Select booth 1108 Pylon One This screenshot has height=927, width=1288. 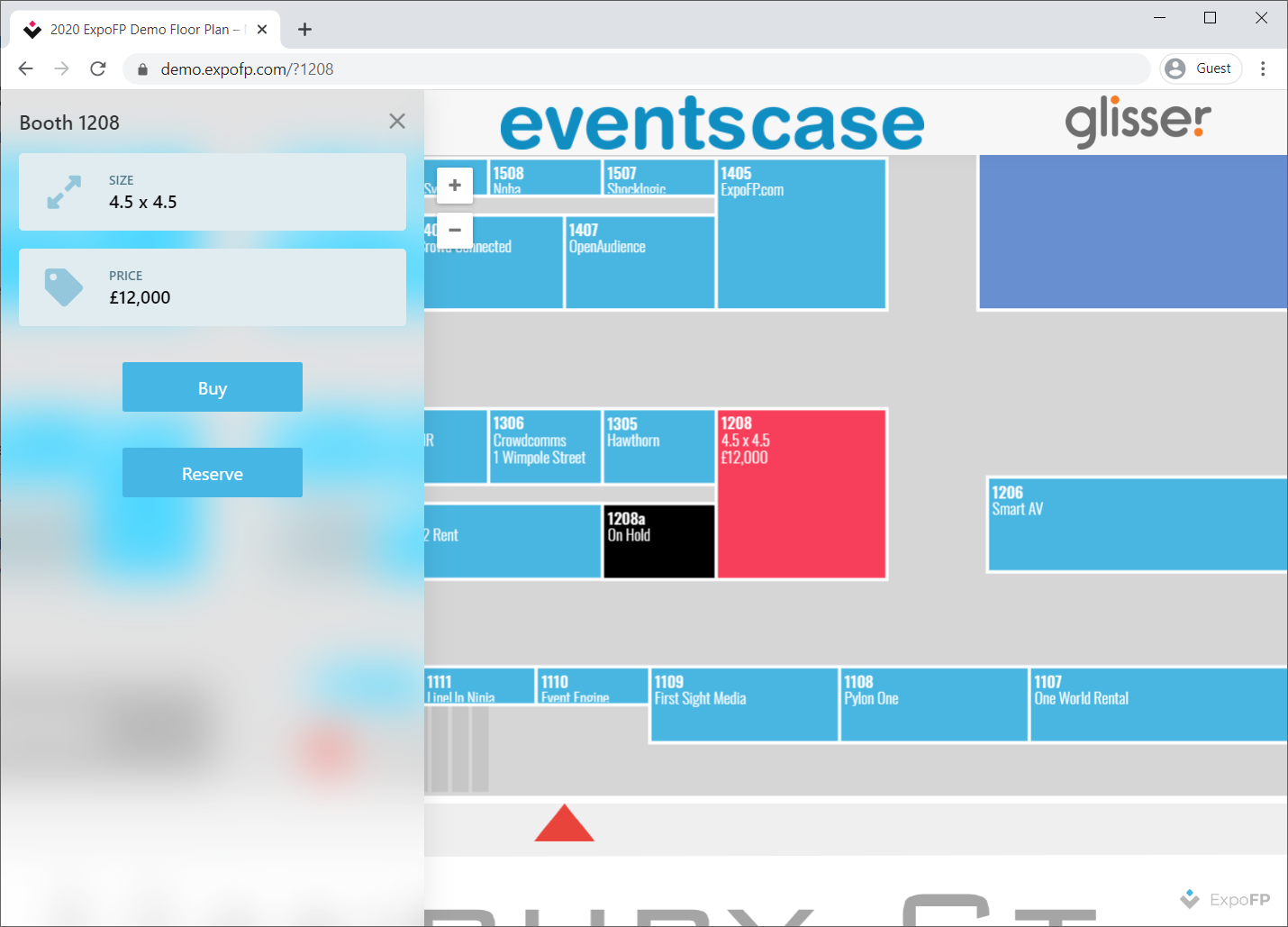[934, 704]
